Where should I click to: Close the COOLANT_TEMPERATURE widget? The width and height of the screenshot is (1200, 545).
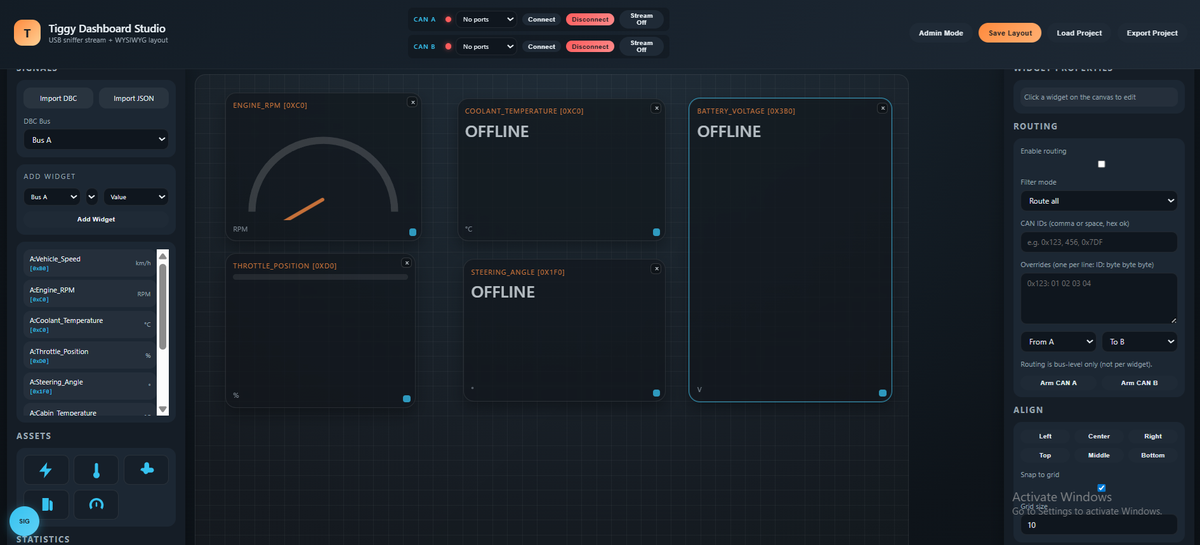pyautogui.click(x=656, y=107)
